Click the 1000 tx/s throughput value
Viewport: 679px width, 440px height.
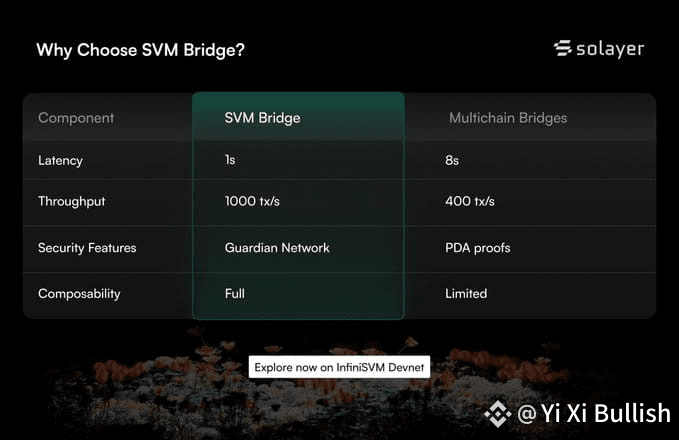click(252, 201)
